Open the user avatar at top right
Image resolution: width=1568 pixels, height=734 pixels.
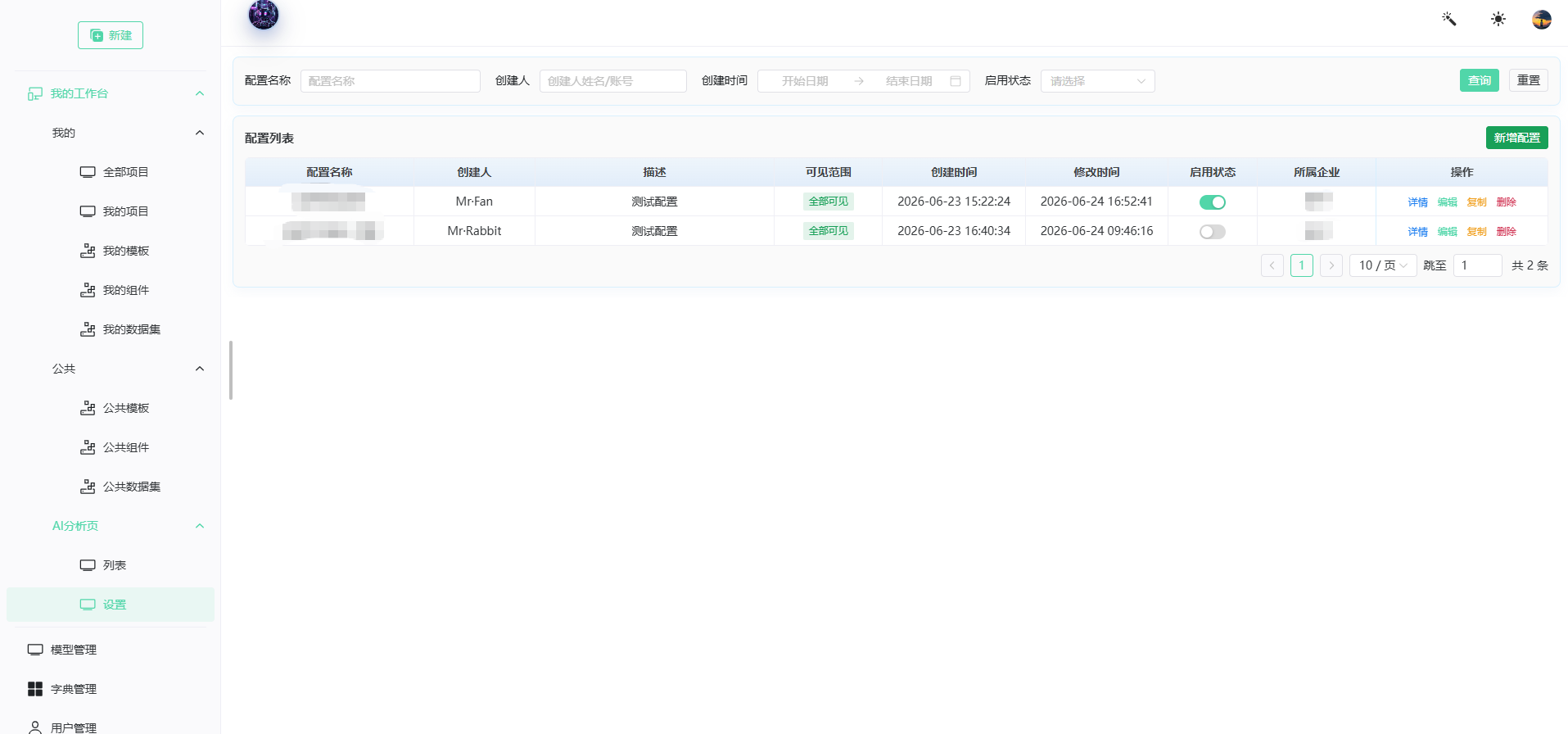point(1542,19)
